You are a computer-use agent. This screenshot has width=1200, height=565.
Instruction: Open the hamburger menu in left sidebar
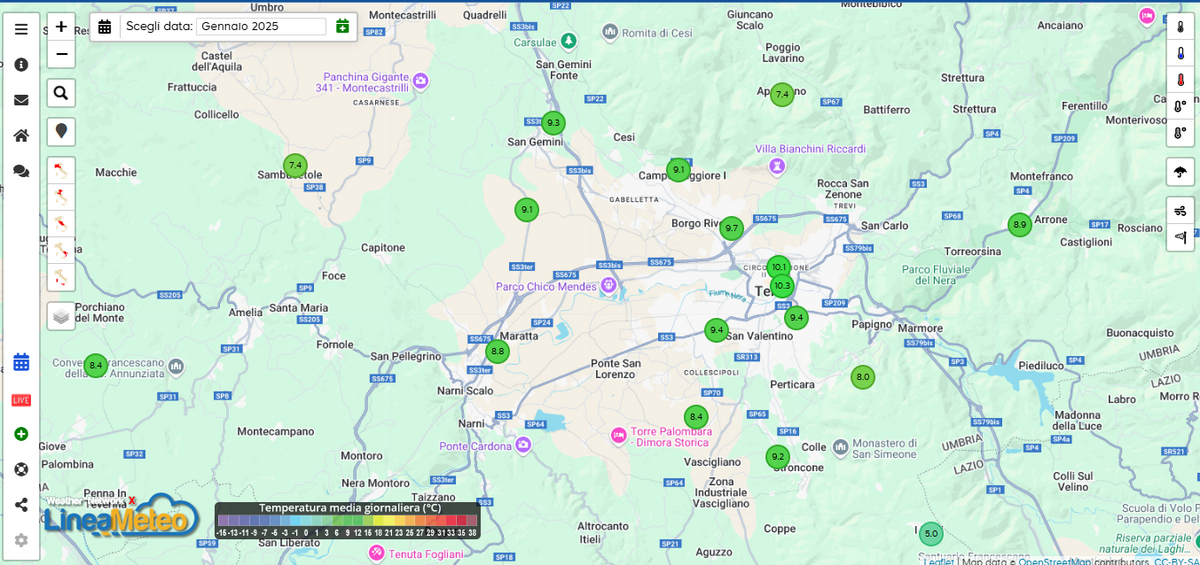tap(21, 29)
